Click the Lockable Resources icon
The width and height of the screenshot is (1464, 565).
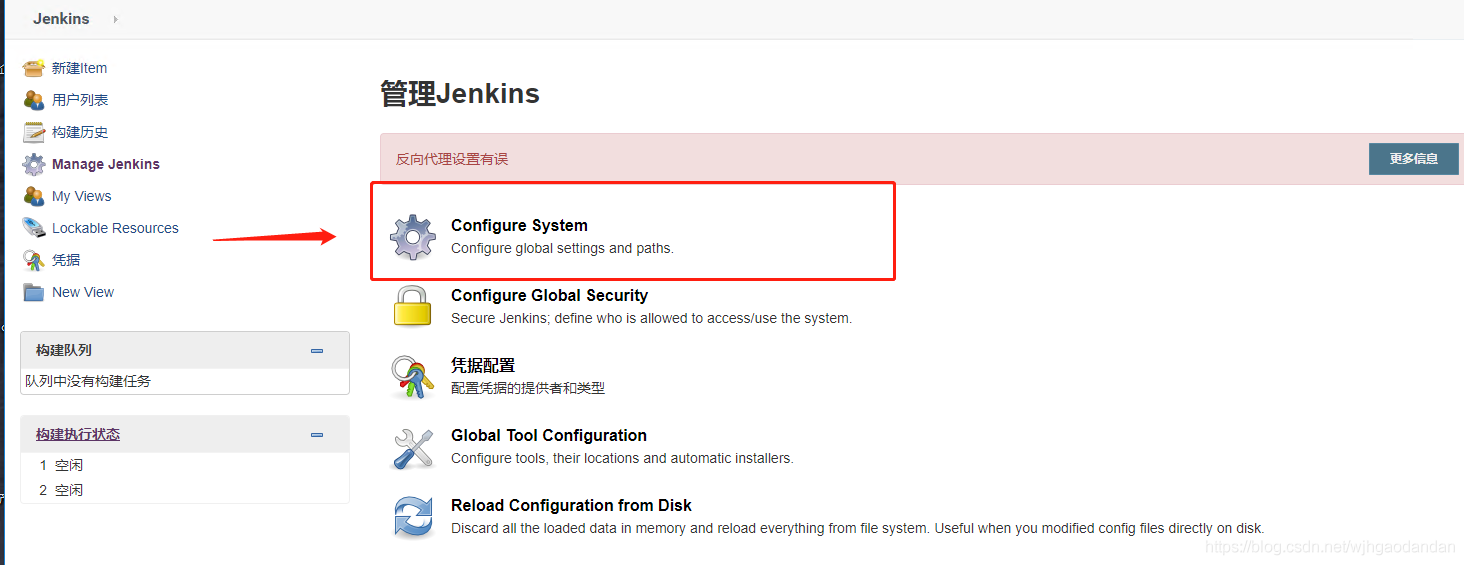[x=34, y=228]
